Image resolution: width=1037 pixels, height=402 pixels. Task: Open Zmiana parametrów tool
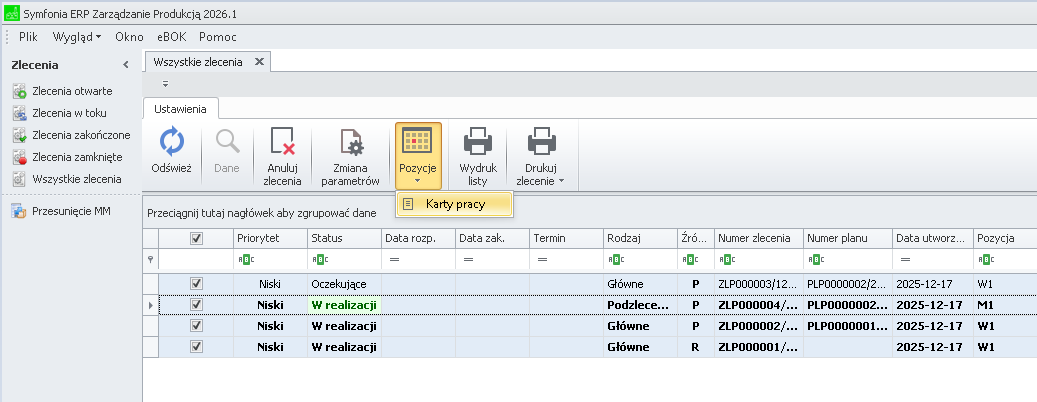click(350, 143)
